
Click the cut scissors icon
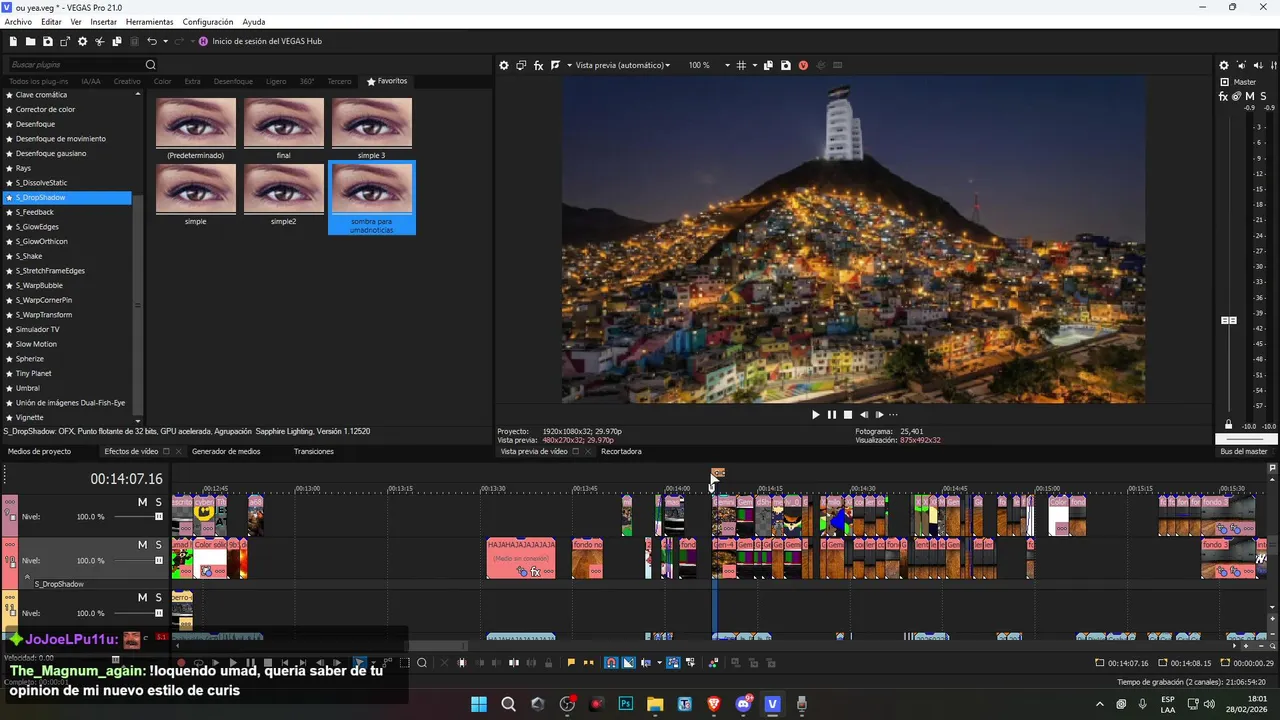(100, 42)
